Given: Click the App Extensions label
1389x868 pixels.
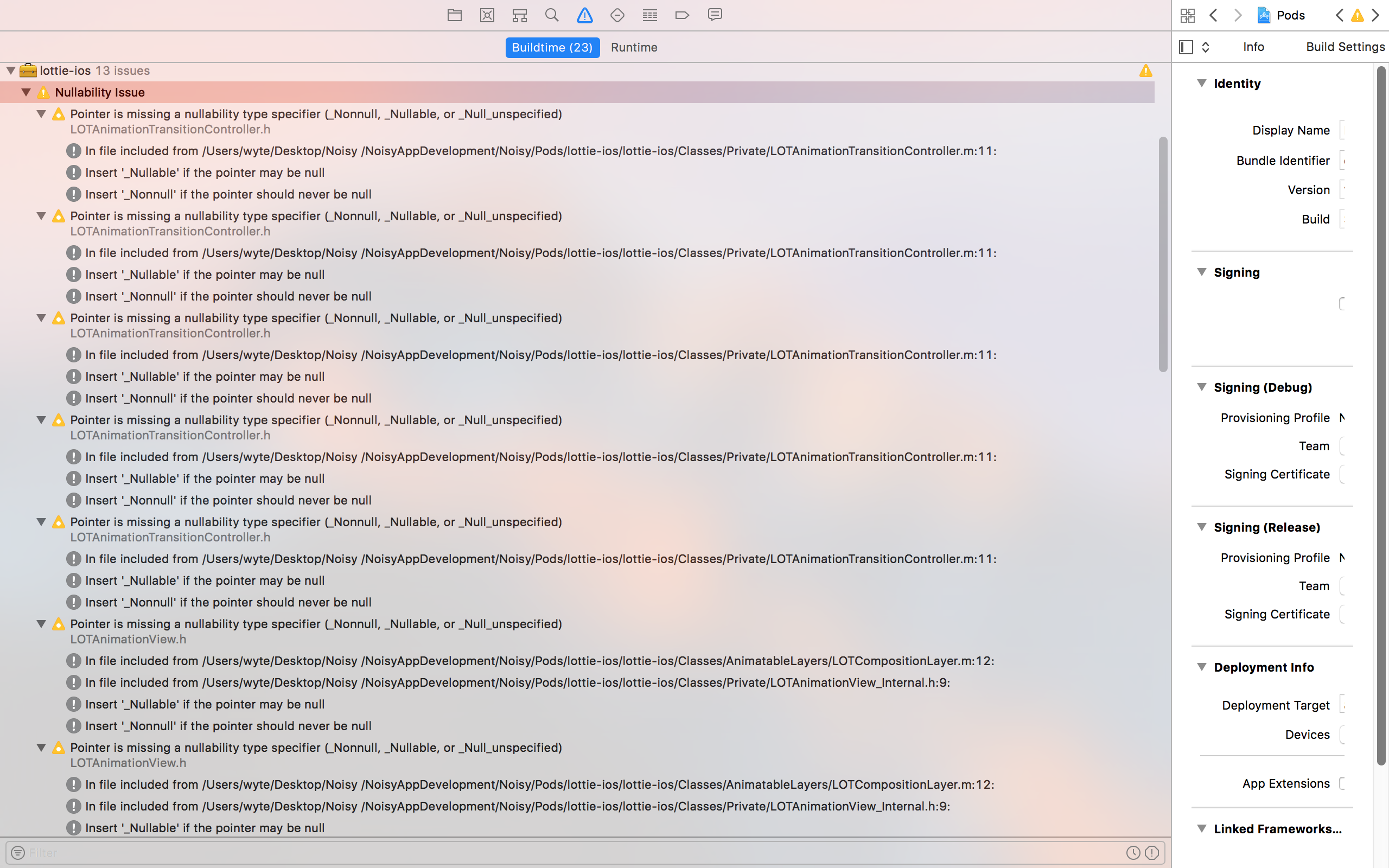Looking at the screenshot, I should [1286, 783].
